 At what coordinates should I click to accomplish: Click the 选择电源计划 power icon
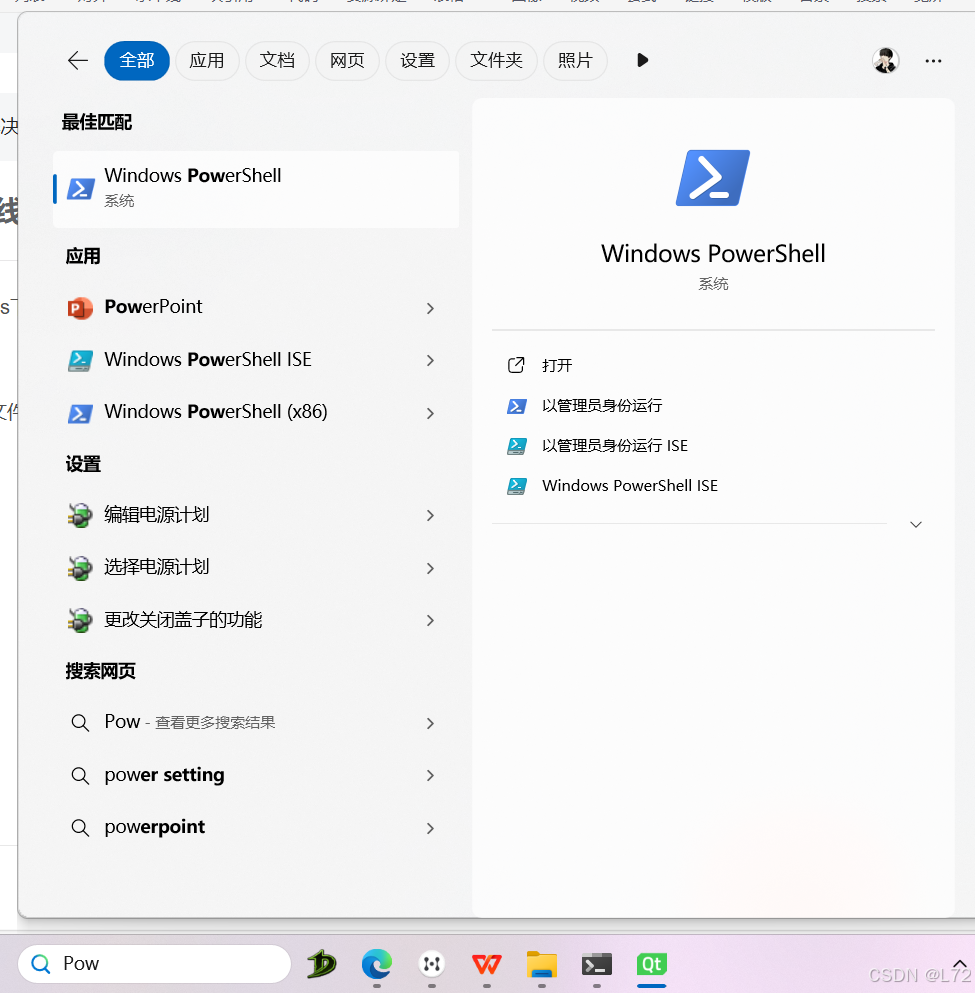(x=80, y=568)
